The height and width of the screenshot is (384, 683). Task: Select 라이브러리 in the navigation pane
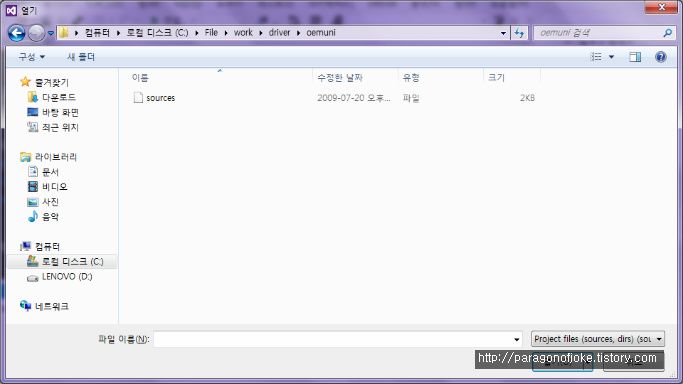[x=56, y=157]
